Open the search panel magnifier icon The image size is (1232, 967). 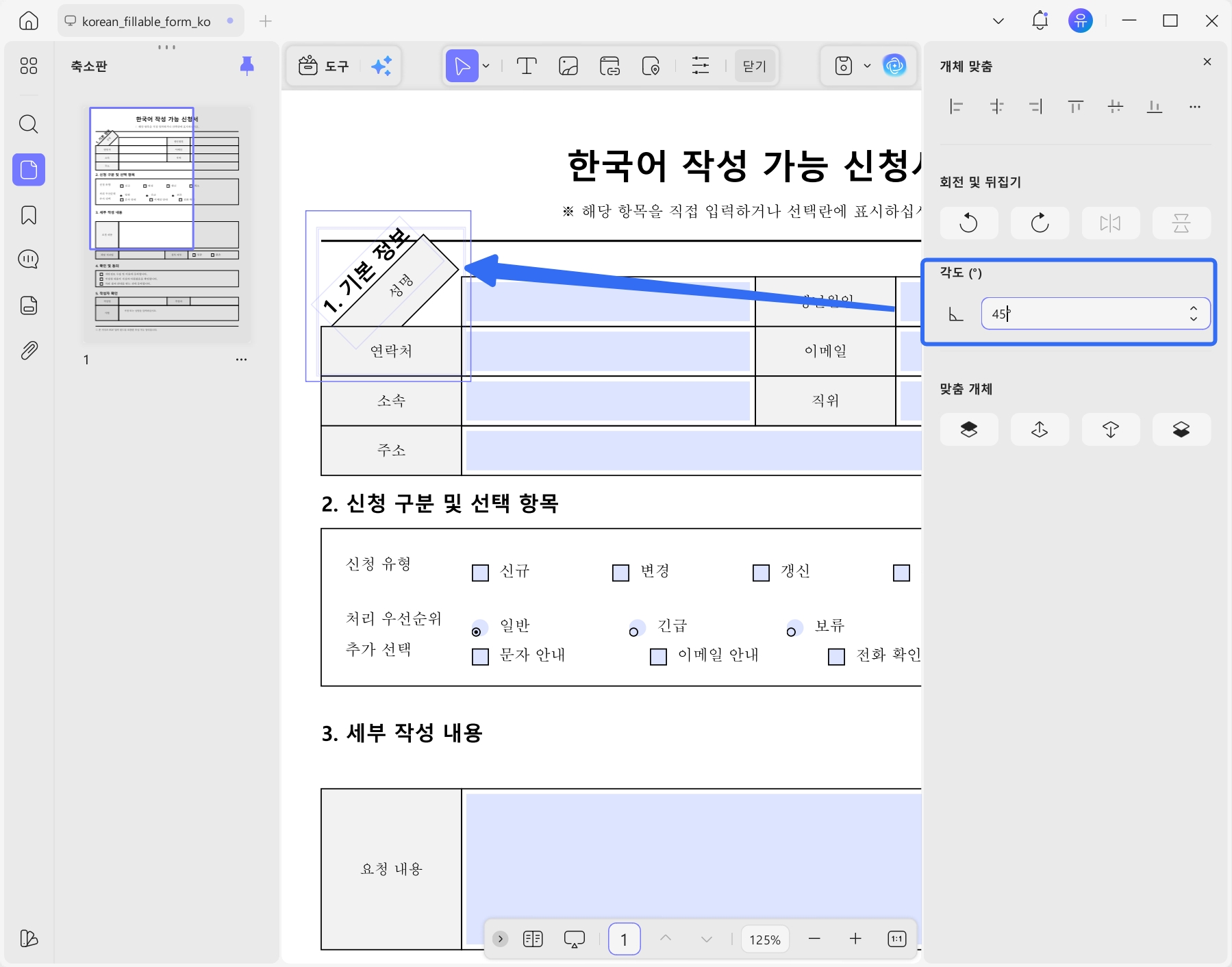(29, 124)
